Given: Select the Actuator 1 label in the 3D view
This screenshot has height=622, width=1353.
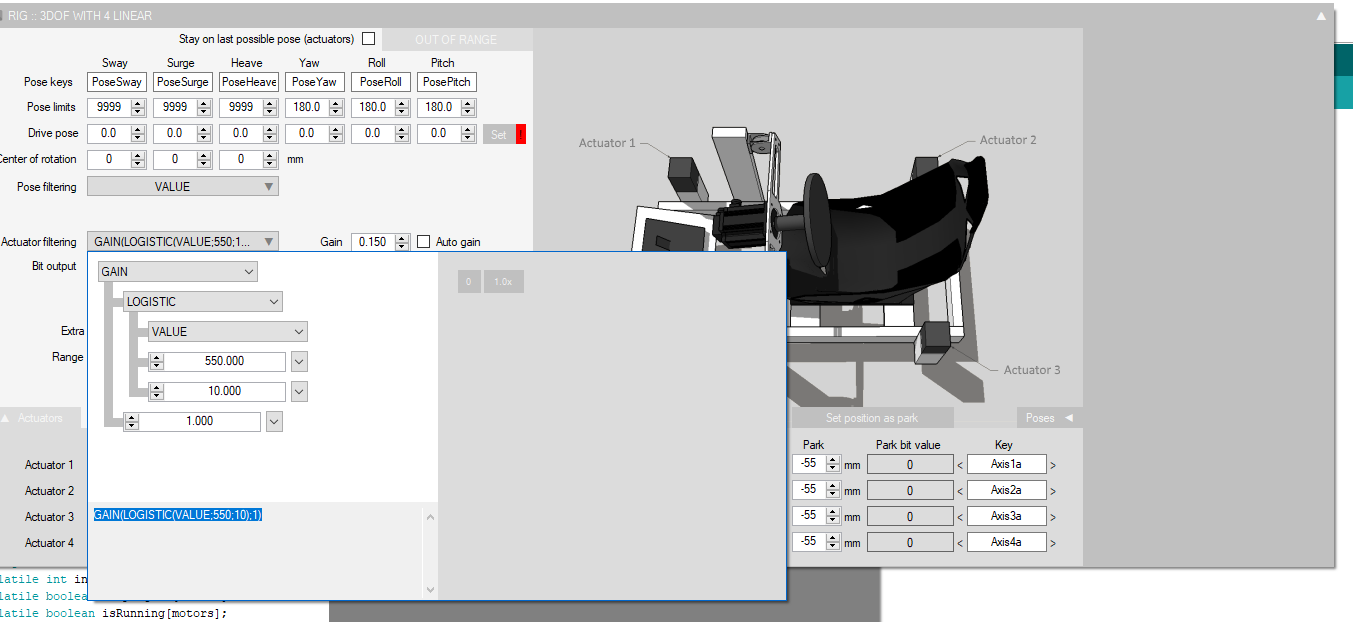Looking at the screenshot, I should [x=607, y=143].
